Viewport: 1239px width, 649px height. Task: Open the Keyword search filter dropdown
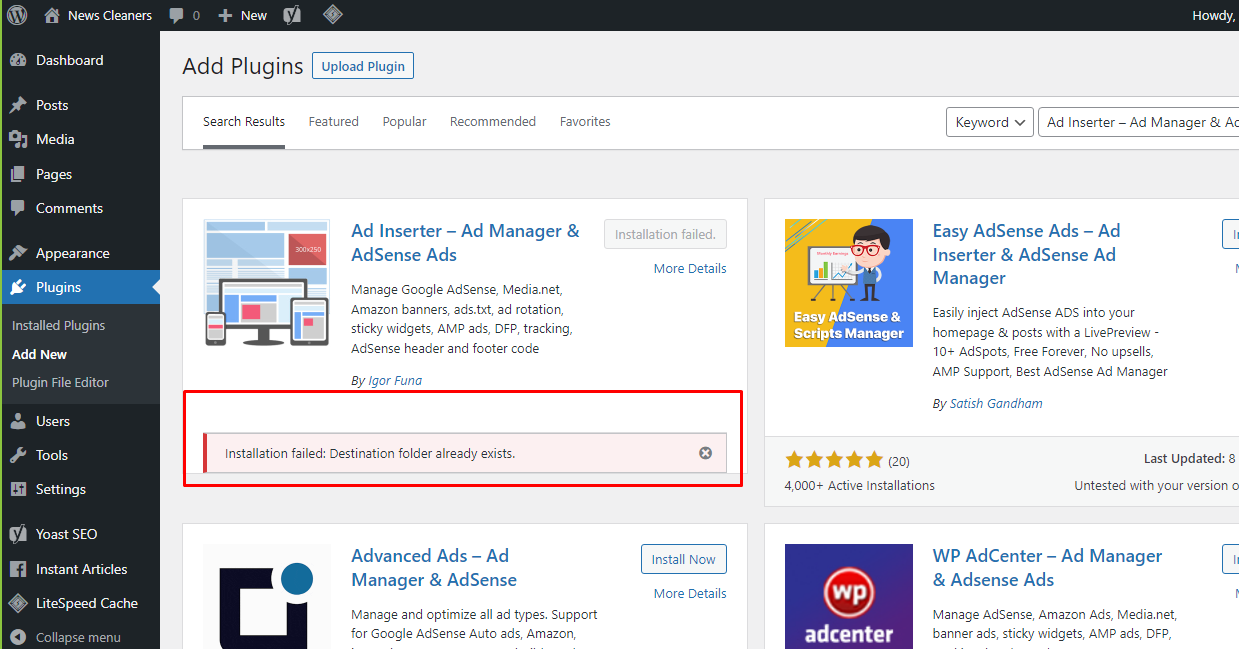[989, 121]
